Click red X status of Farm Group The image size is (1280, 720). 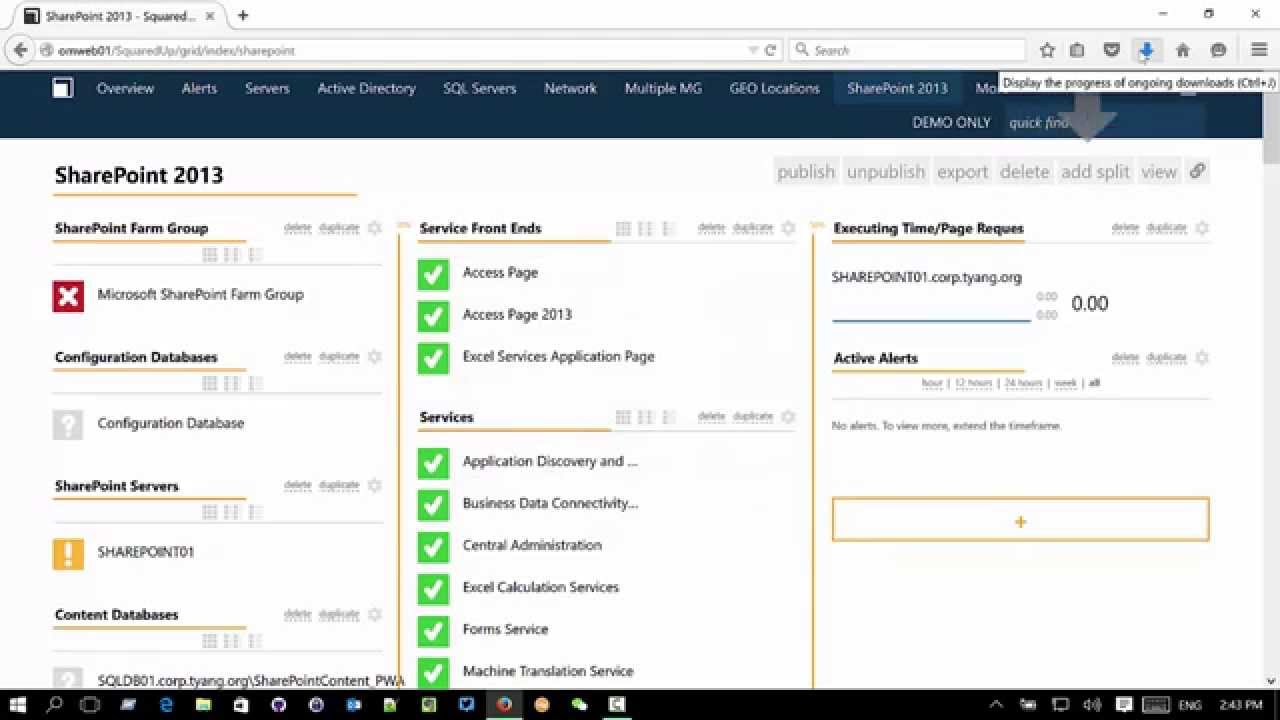68,295
